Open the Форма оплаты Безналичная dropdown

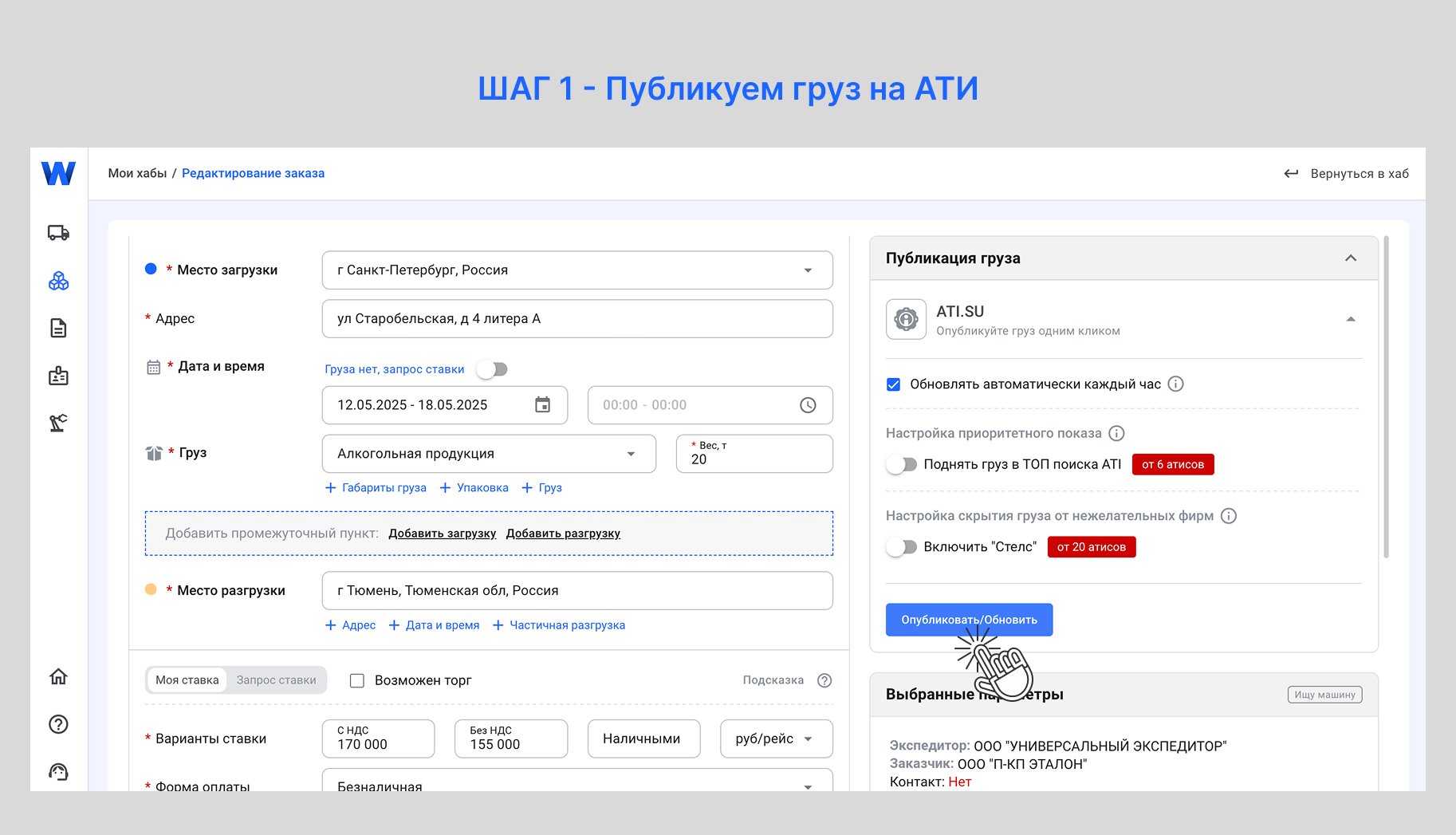[577, 781]
